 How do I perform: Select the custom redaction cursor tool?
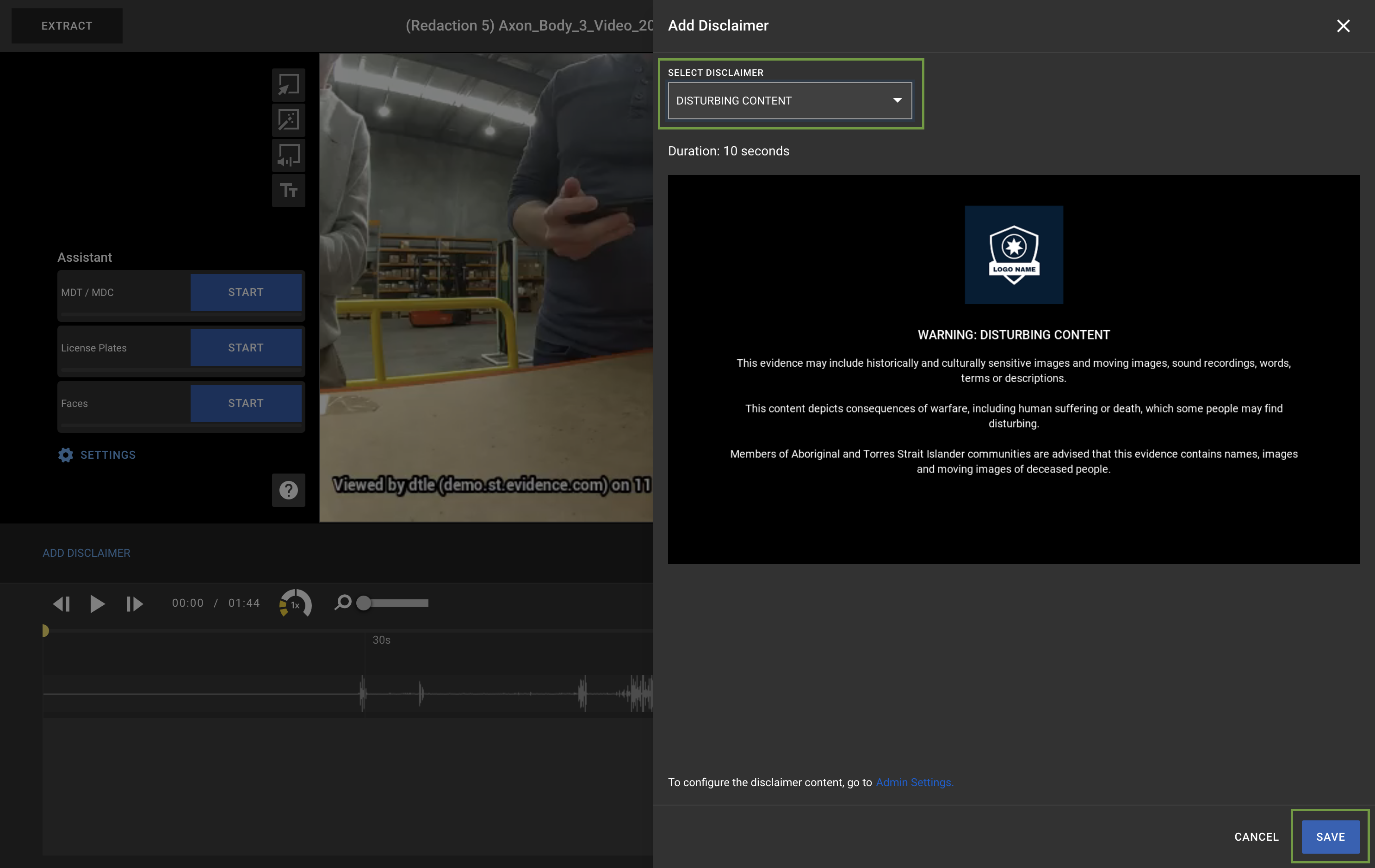pyautogui.click(x=288, y=85)
